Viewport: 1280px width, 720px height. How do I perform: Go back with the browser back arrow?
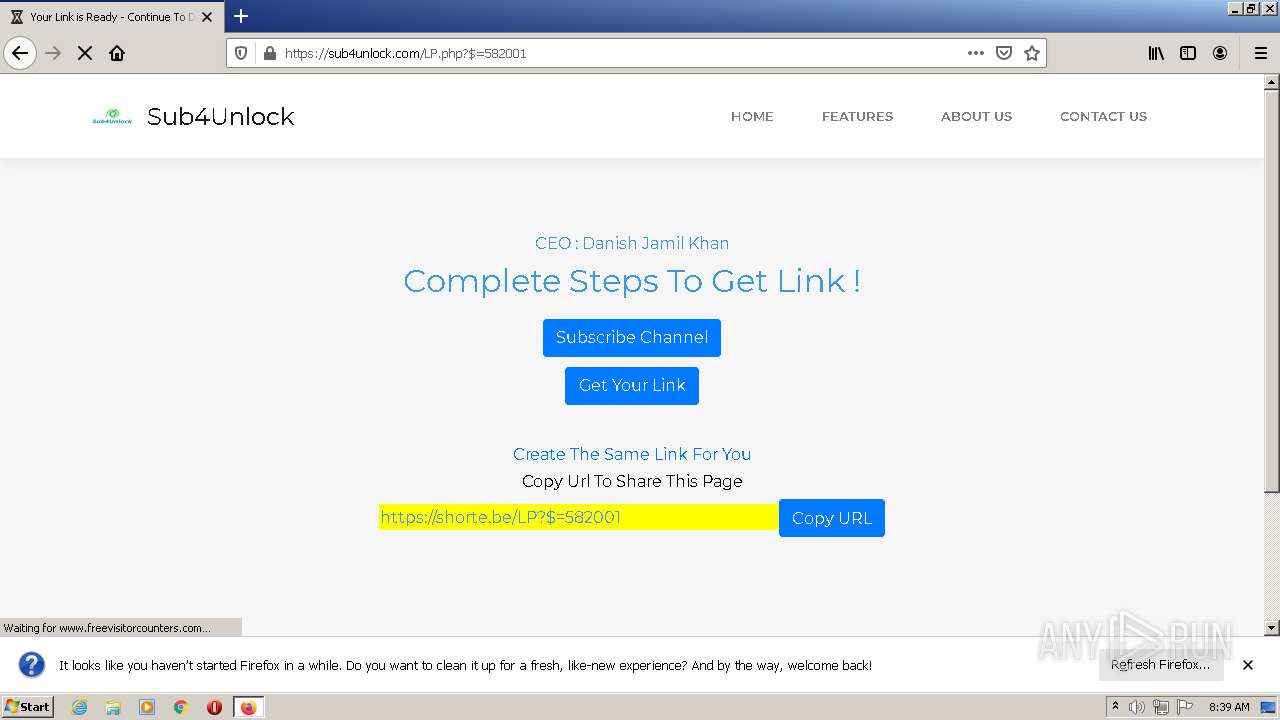(20, 53)
